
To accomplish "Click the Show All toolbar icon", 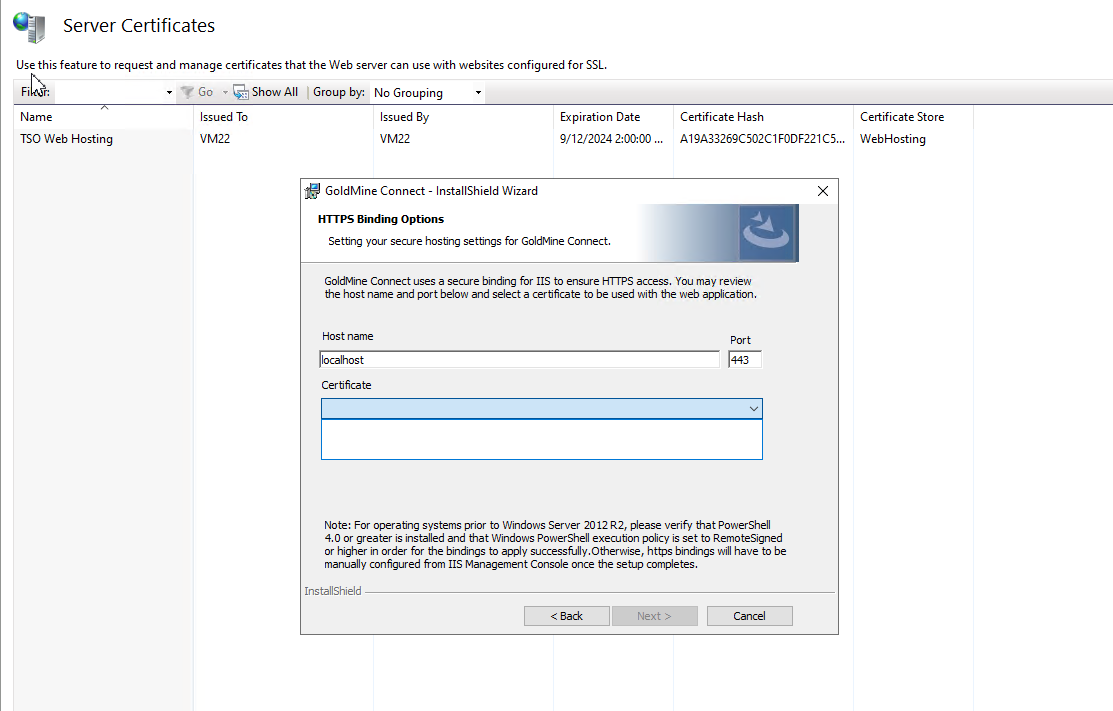I will 241,92.
